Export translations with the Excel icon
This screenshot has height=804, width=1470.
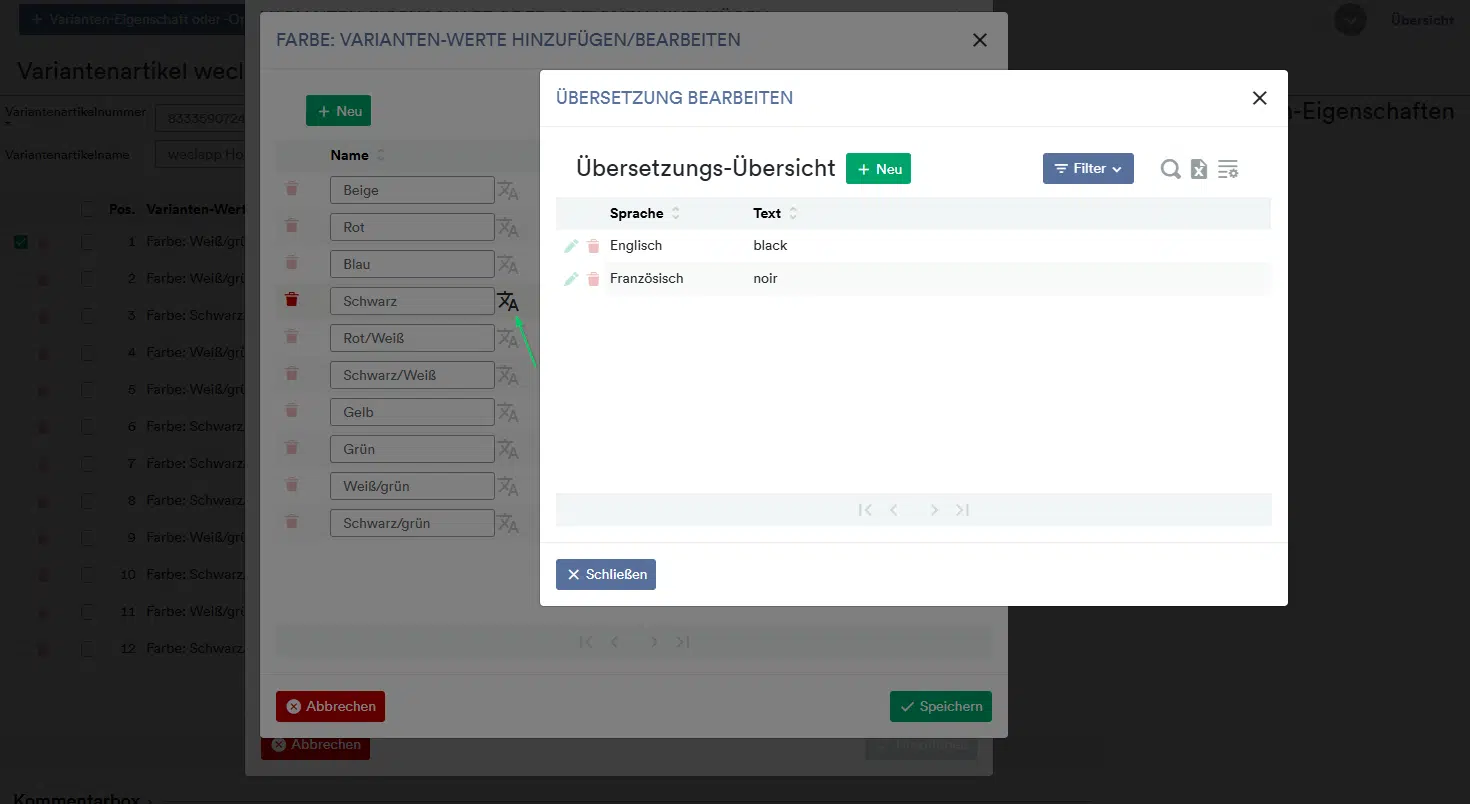tap(1199, 170)
